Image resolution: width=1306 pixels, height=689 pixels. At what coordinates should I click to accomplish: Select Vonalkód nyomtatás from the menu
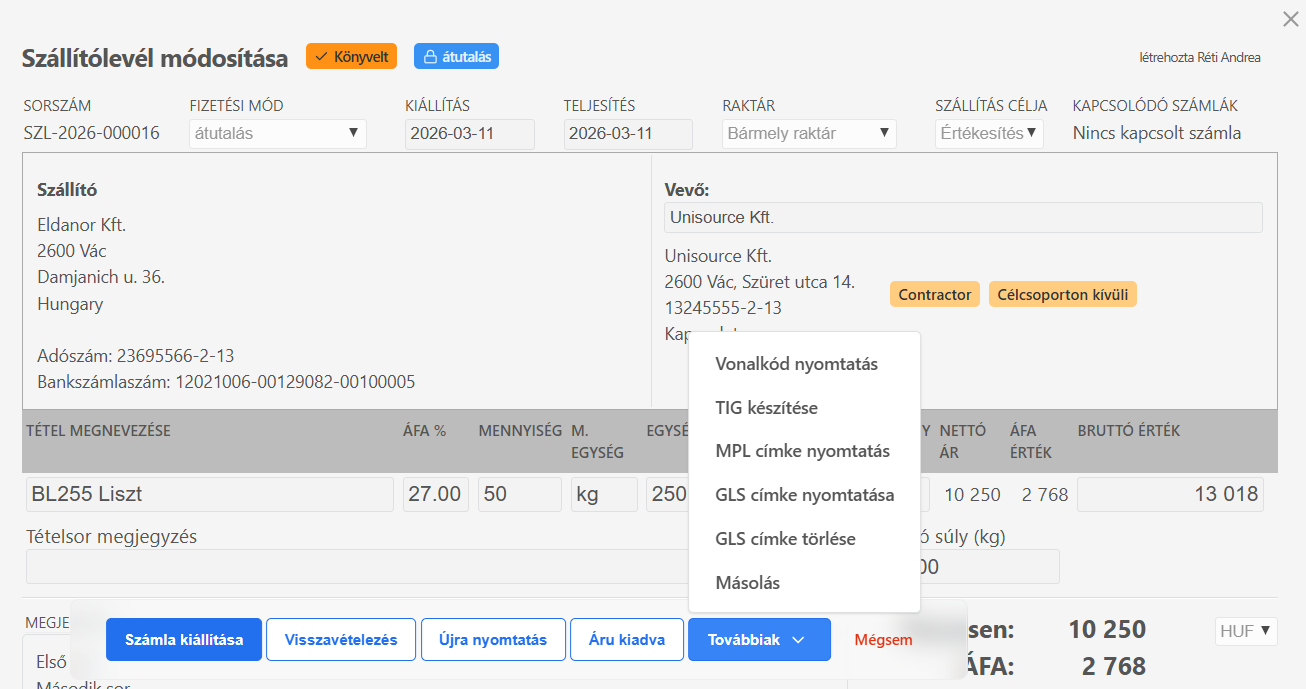click(796, 364)
